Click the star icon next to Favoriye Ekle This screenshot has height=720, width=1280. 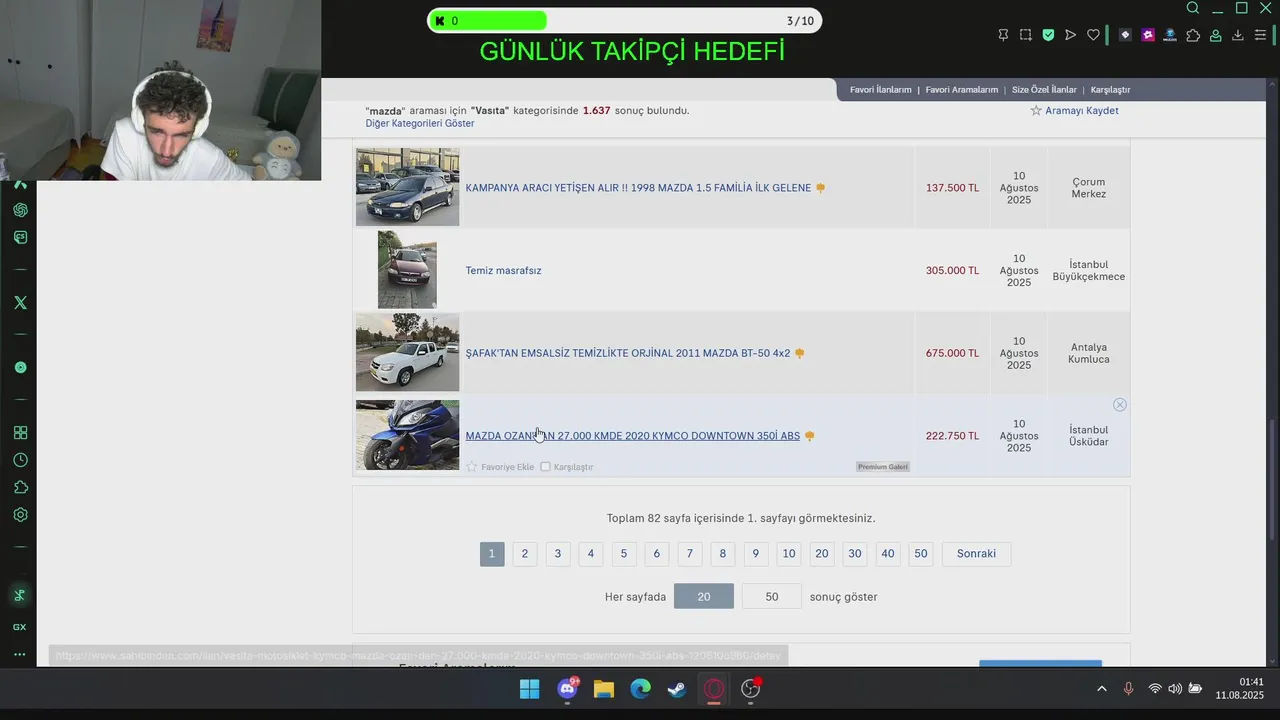472,467
